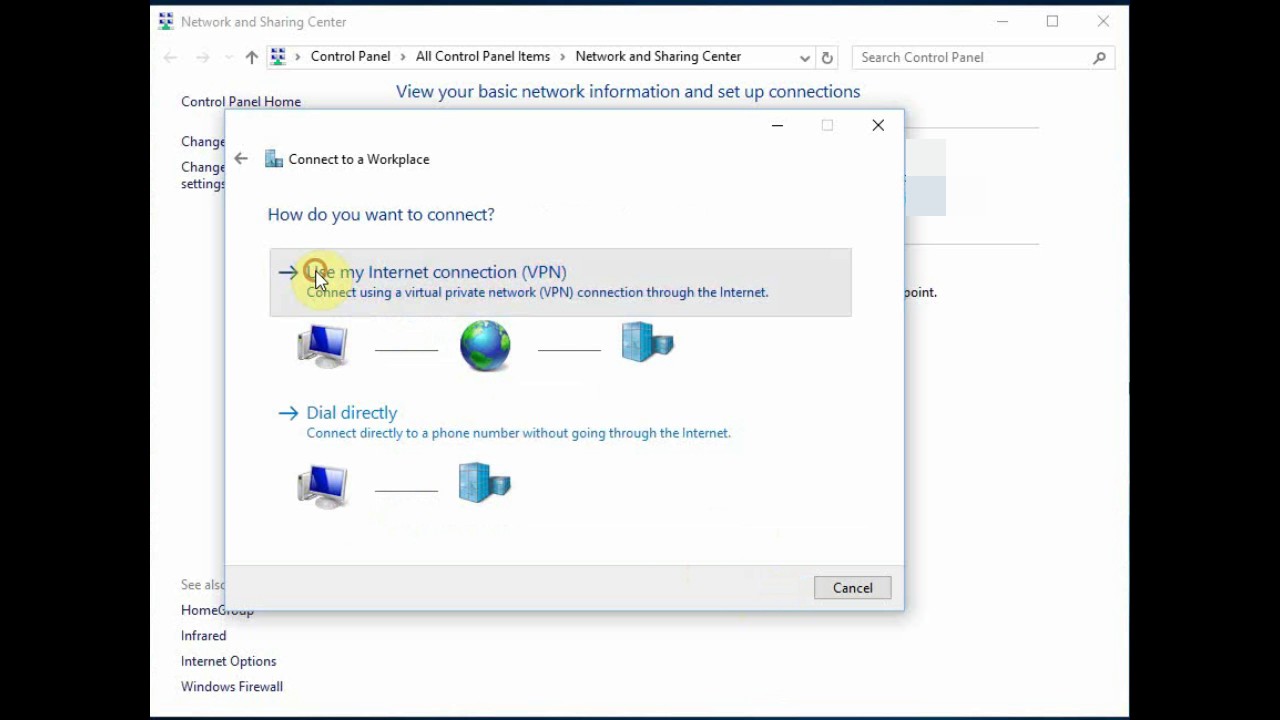
Task: Close the Connect to a Workplace dialog
Action: 878,125
